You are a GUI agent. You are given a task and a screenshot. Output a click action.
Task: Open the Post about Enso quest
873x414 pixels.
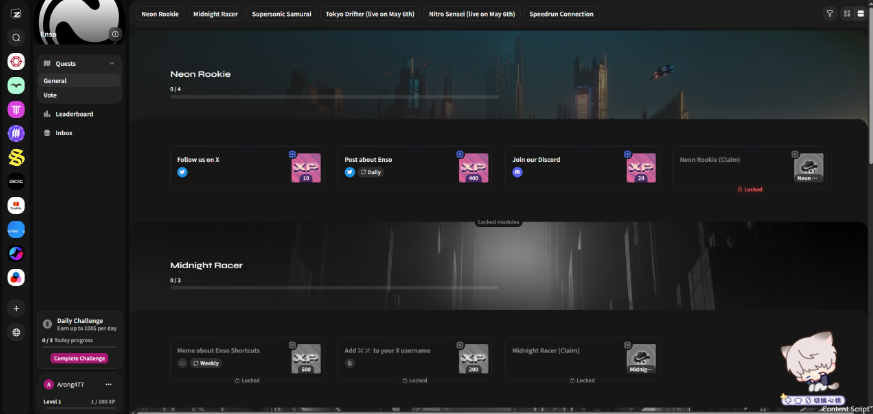(415, 167)
